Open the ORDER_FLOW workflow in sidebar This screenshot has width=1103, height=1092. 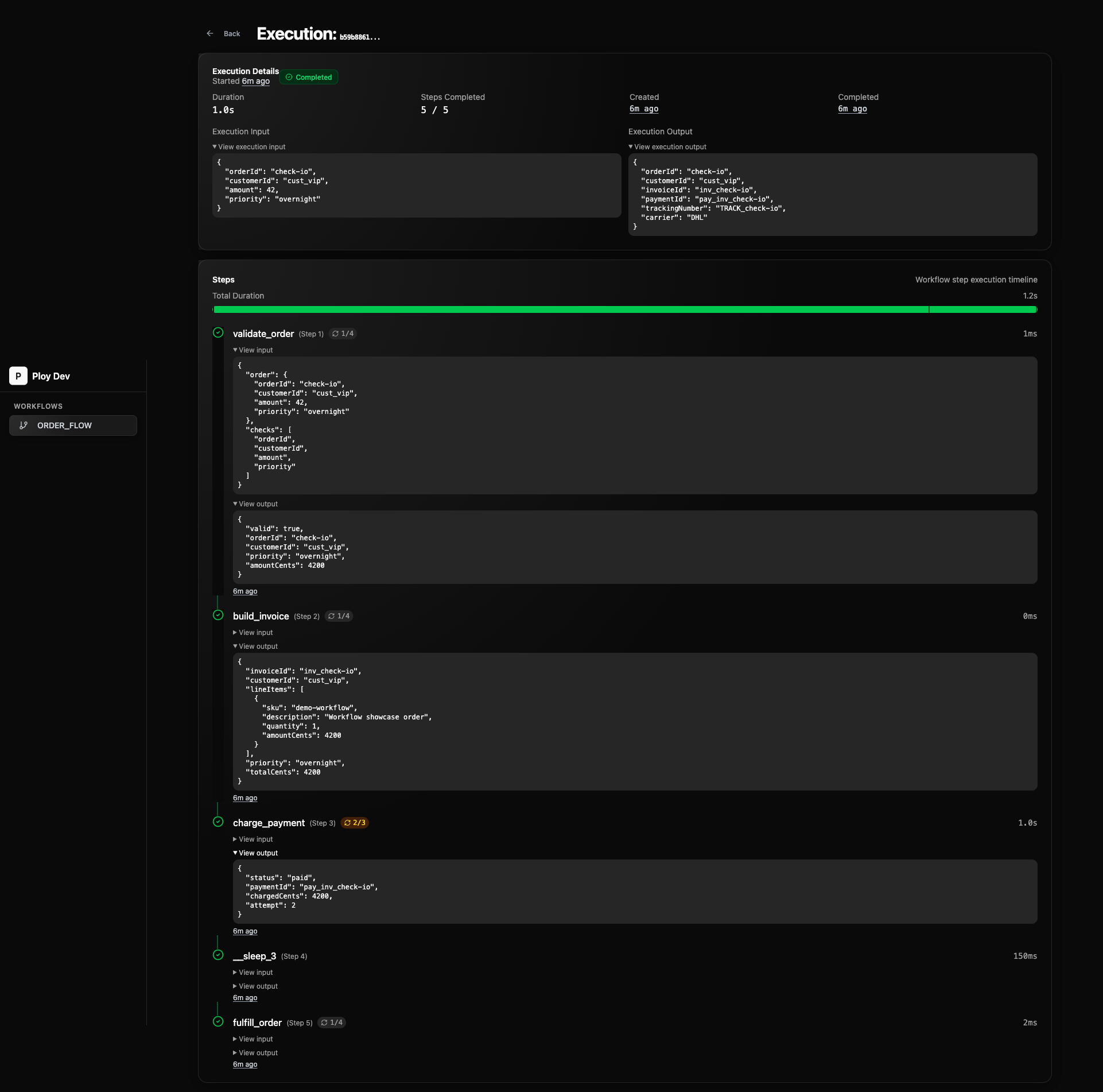tap(64, 425)
